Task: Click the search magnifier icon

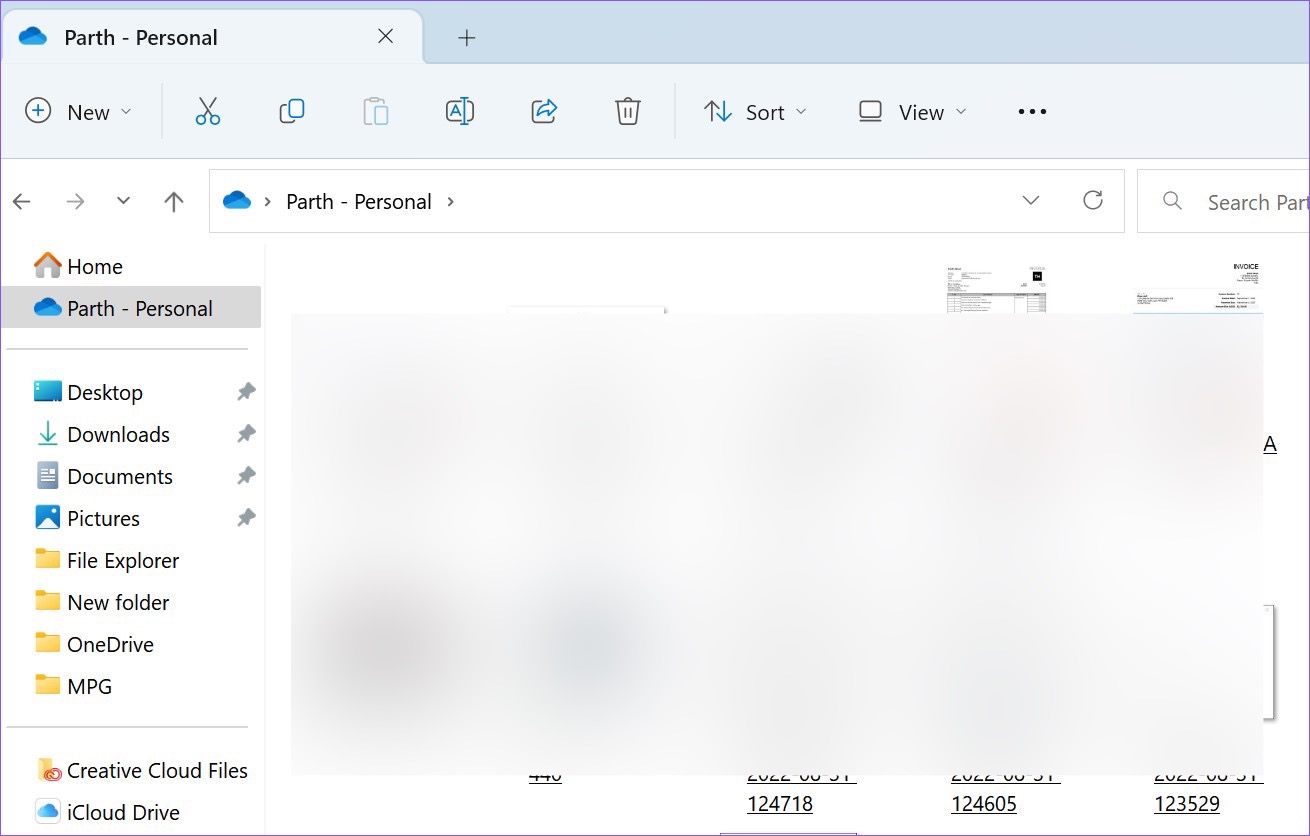Action: click(1171, 201)
